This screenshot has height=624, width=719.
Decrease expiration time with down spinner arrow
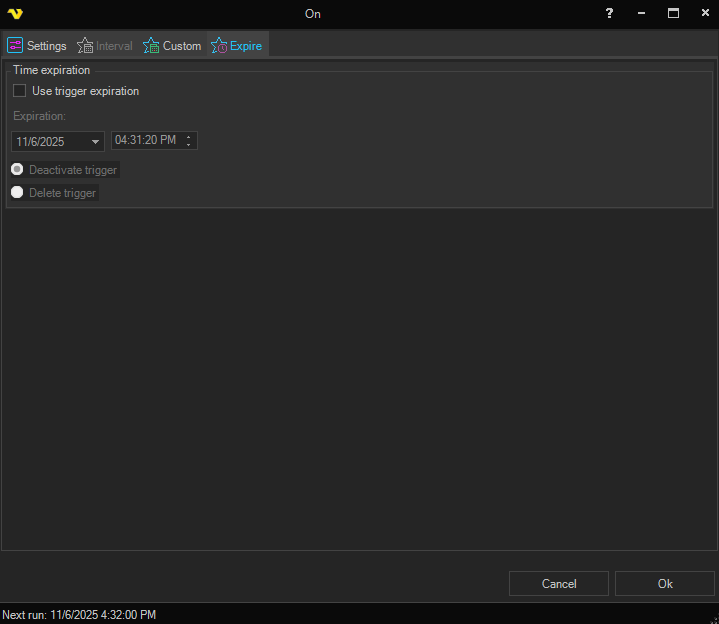pyautogui.click(x=189, y=145)
